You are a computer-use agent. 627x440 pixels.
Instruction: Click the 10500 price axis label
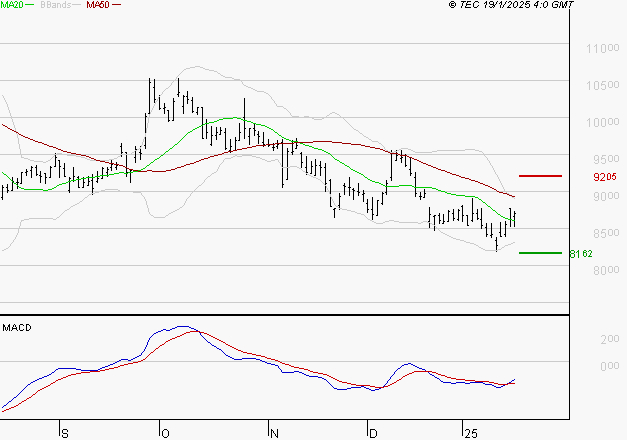coord(603,85)
